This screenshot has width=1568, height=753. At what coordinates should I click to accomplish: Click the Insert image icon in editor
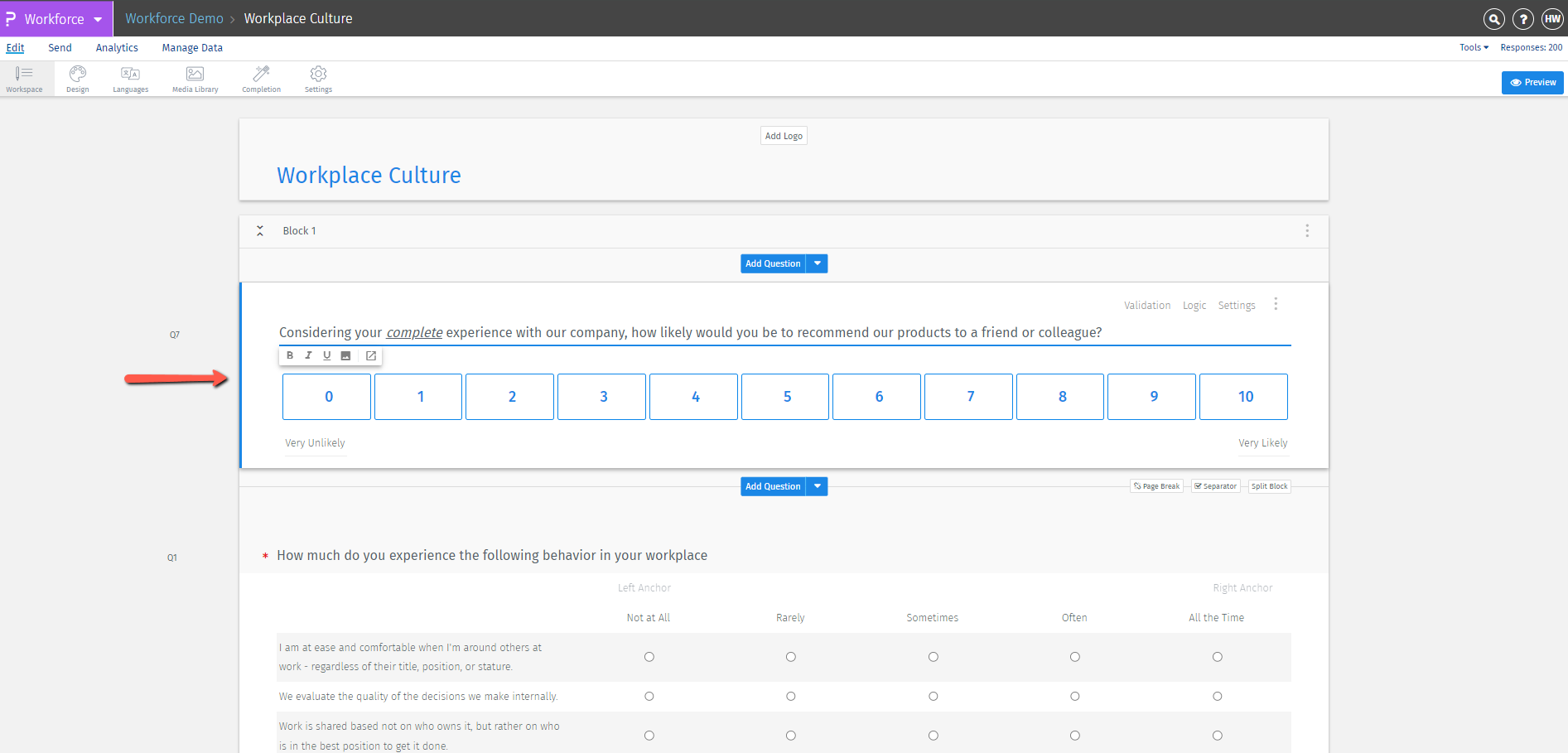coord(345,355)
